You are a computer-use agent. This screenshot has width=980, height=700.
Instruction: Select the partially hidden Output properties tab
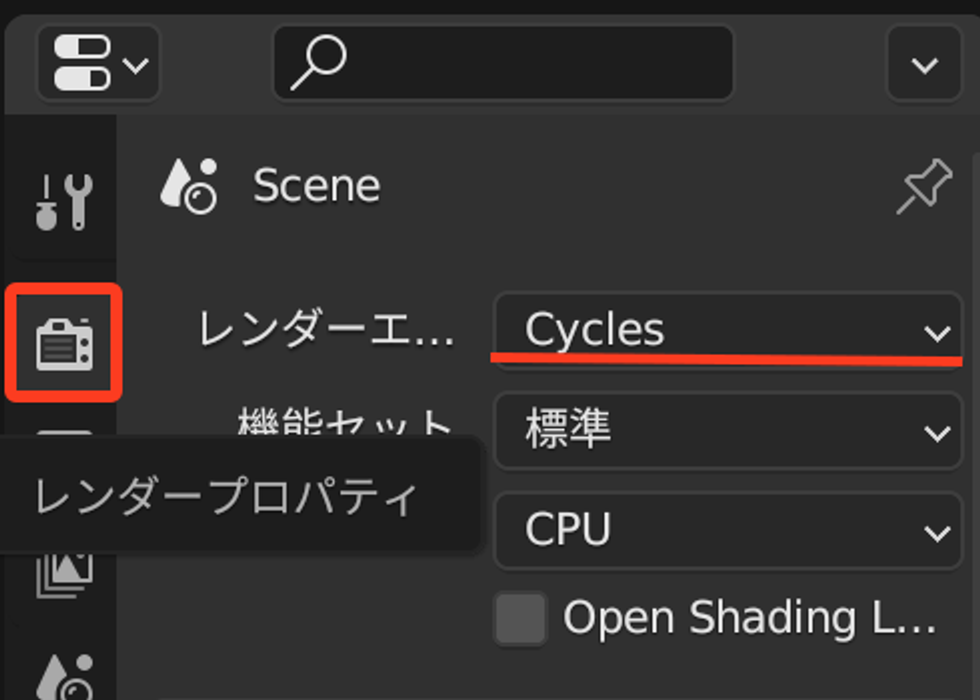(64, 432)
